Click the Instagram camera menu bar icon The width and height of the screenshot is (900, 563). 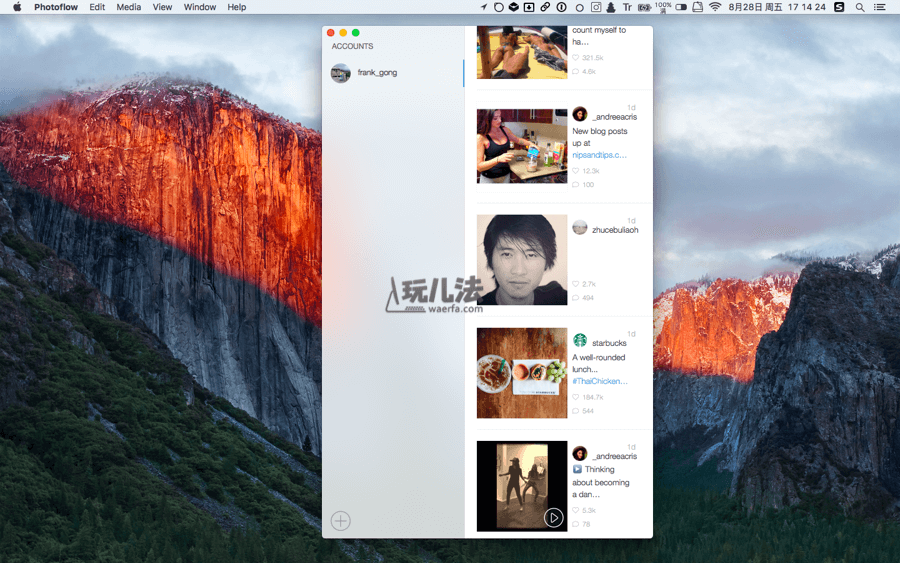(x=596, y=7)
